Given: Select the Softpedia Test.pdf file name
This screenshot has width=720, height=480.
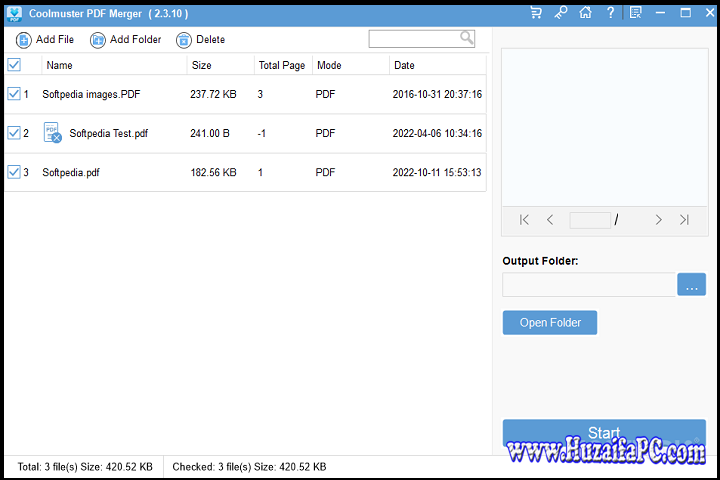Looking at the screenshot, I should [109, 133].
